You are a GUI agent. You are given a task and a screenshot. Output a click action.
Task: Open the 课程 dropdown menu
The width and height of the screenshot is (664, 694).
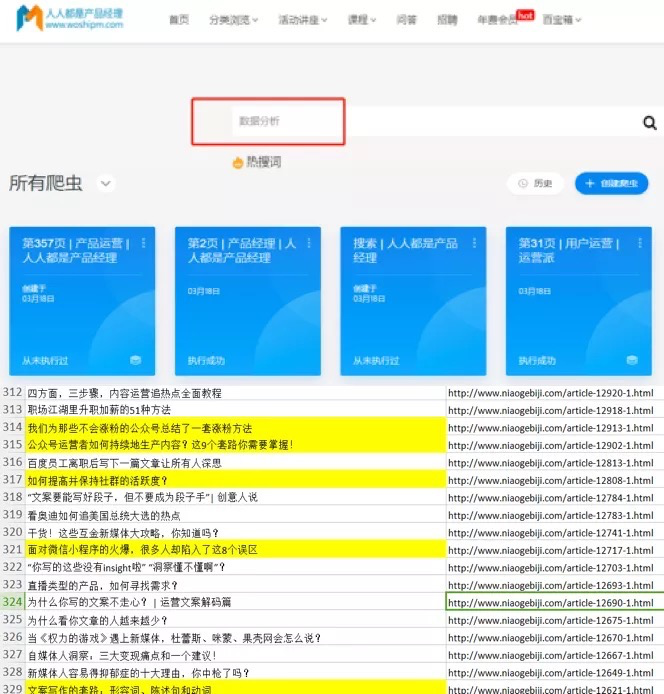coord(362,20)
